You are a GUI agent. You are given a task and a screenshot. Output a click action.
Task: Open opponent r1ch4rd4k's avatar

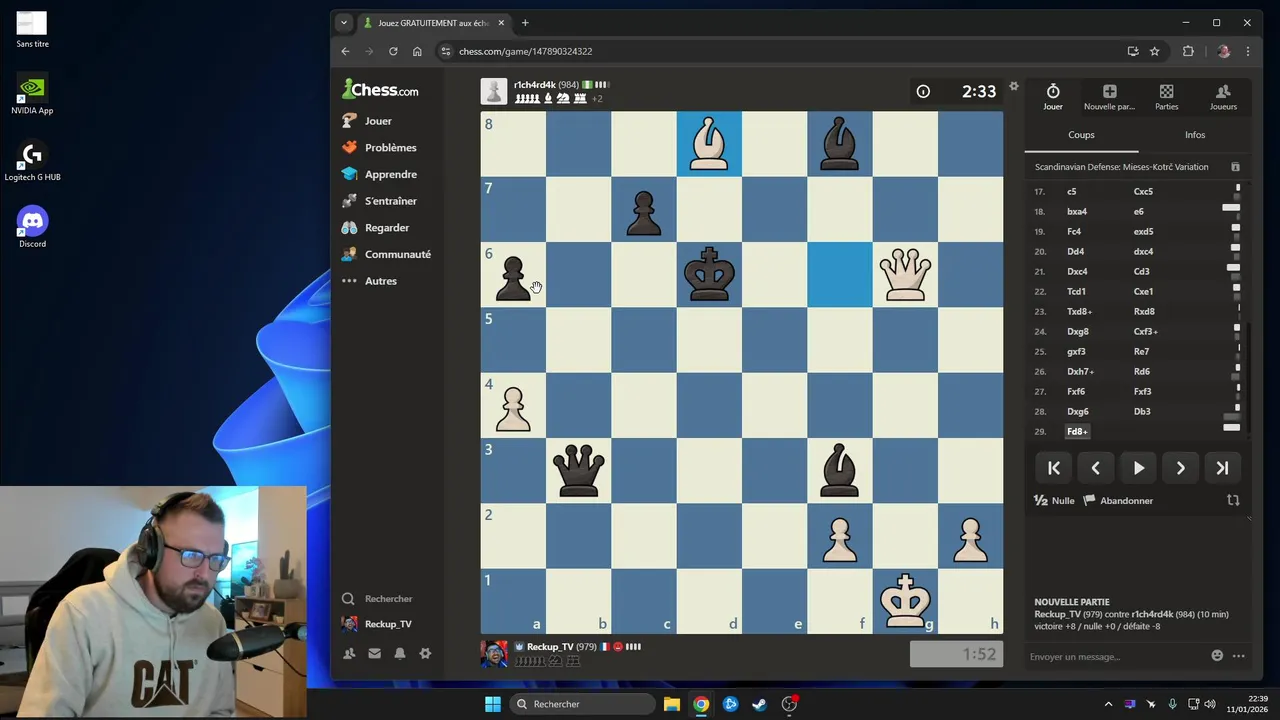(x=494, y=91)
